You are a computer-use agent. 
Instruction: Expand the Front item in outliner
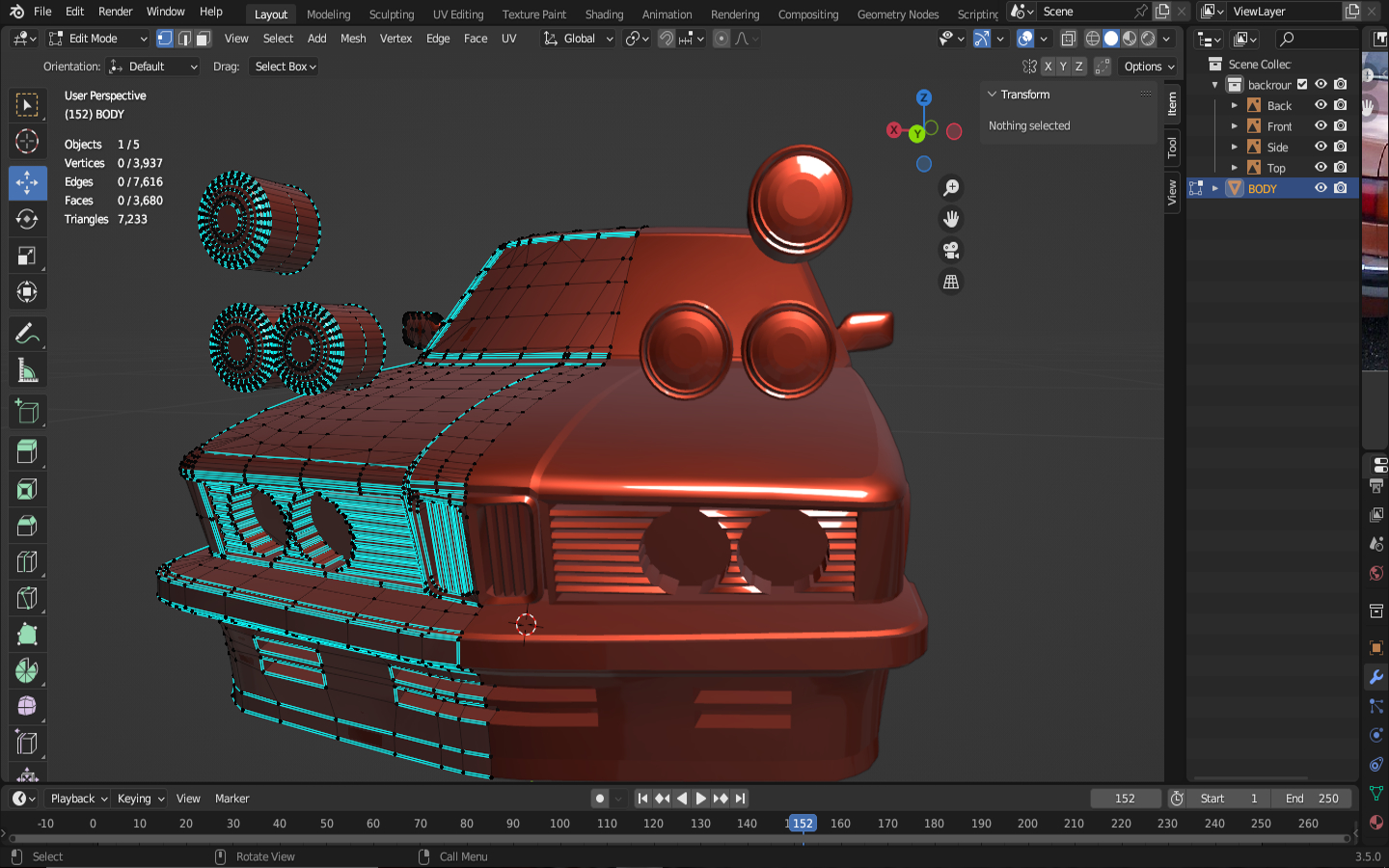coord(1235,126)
